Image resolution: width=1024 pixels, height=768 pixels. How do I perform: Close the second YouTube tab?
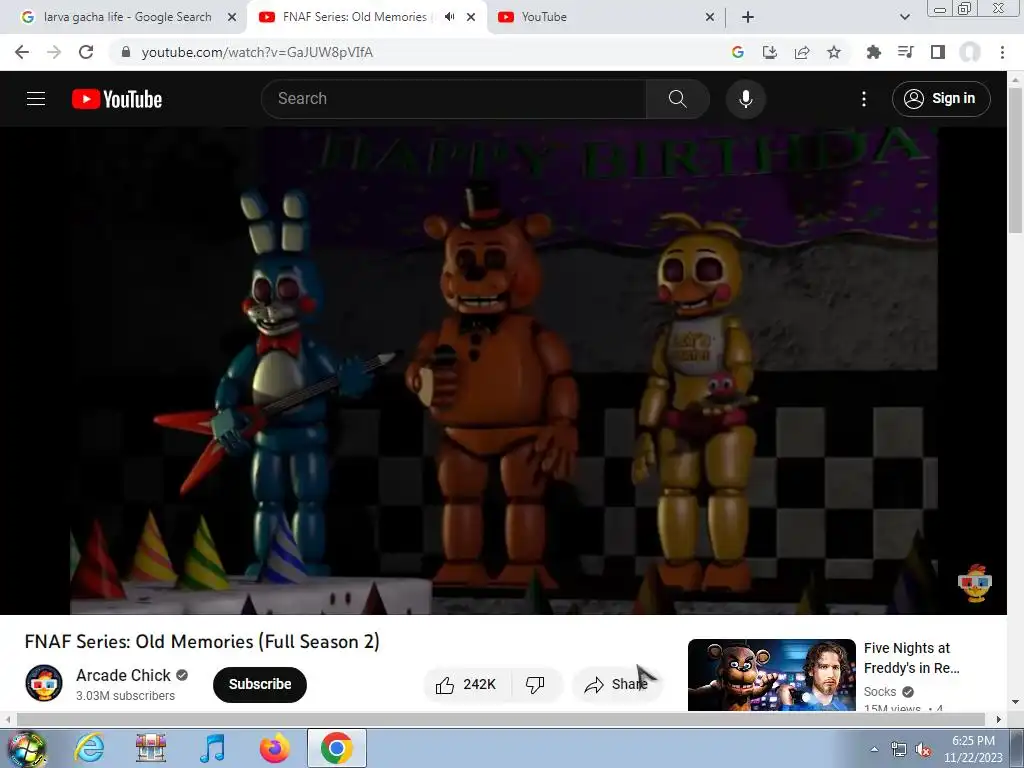(x=710, y=18)
